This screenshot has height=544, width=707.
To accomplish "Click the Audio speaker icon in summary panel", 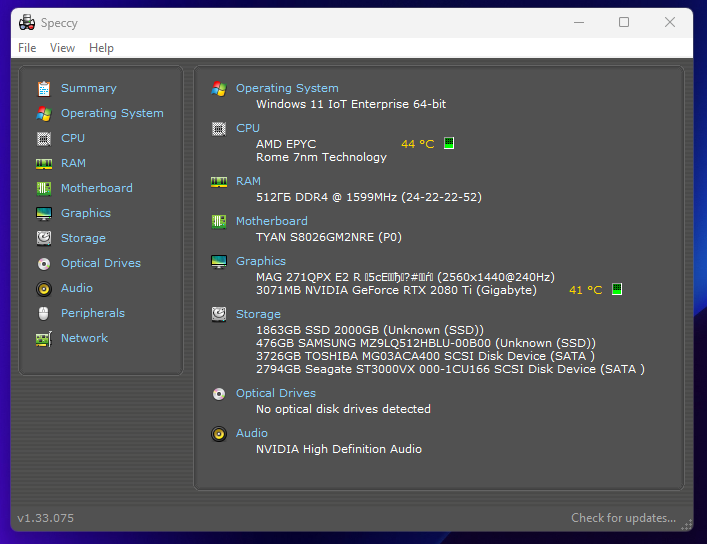I will click(219, 434).
